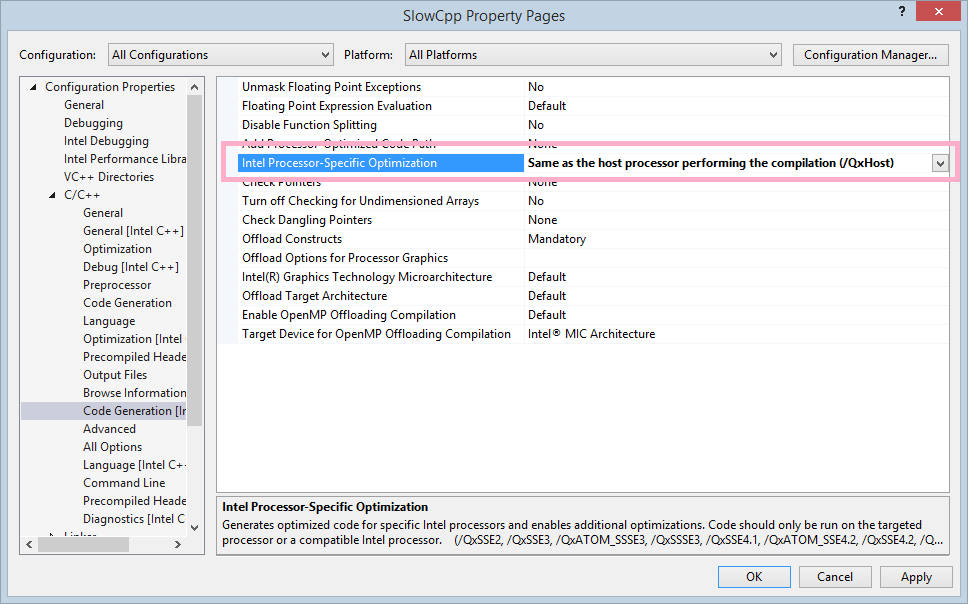Click the Cancel button

click(x=835, y=577)
